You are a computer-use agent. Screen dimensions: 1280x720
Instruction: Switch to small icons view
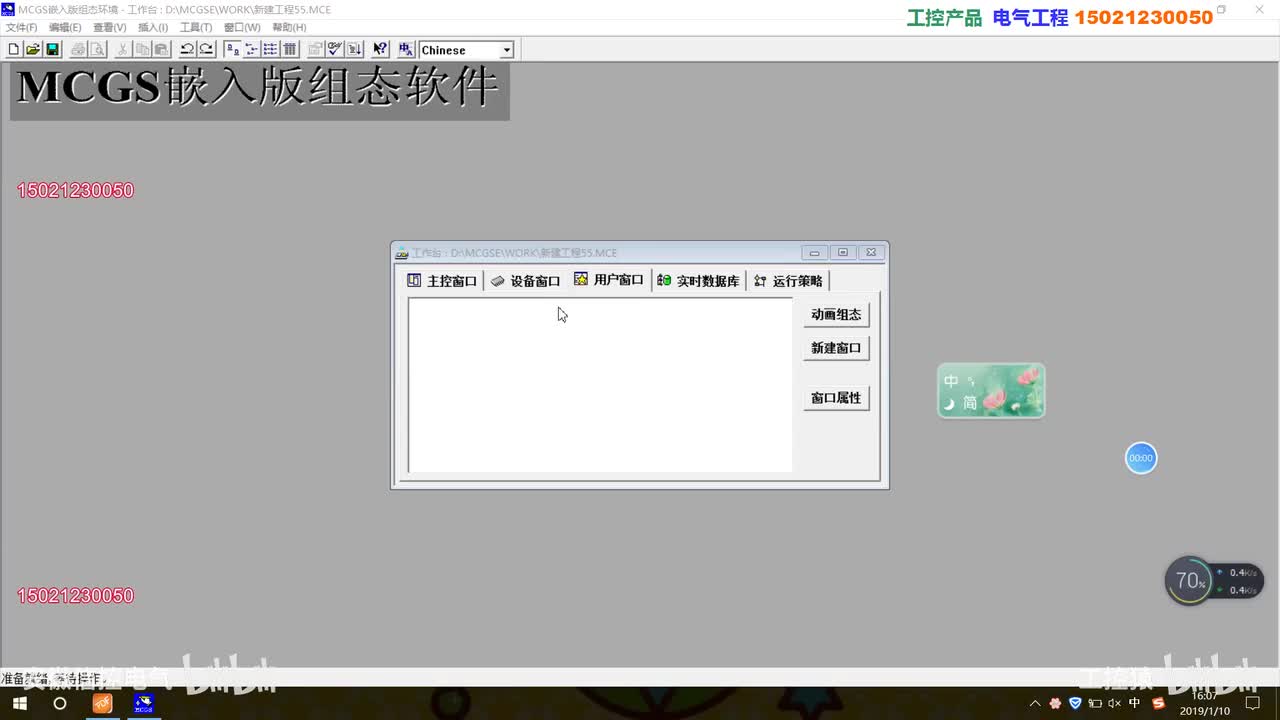click(x=251, y=49)
